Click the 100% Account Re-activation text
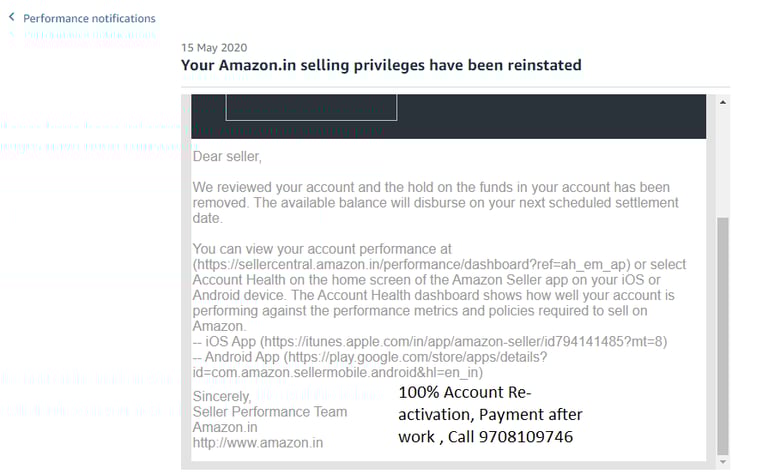 [x=465, y=393]
